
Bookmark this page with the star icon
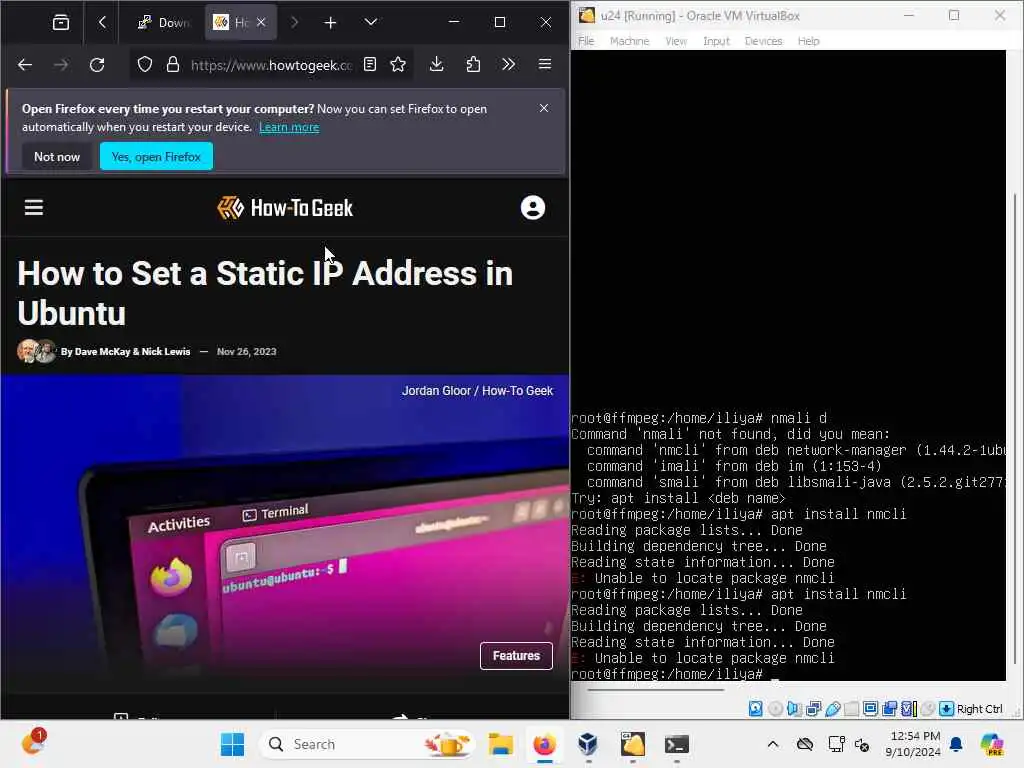pyautogui.click(x=398, y=64)
